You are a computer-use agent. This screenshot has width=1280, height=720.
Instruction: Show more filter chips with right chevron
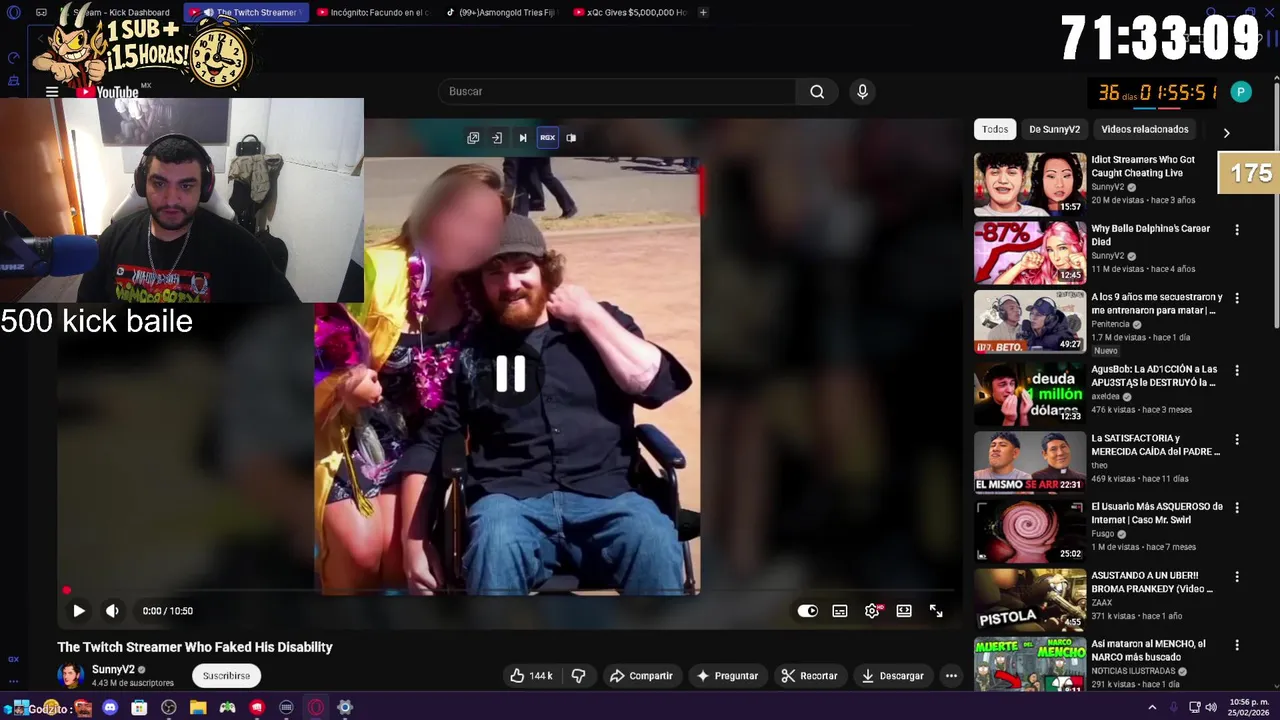tap(1226, 132)
